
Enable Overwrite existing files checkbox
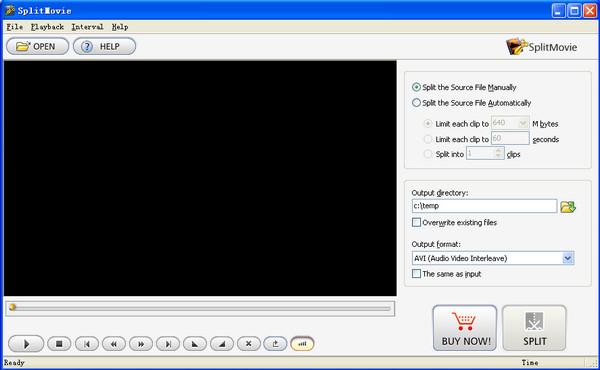click(x=416, y=222)
